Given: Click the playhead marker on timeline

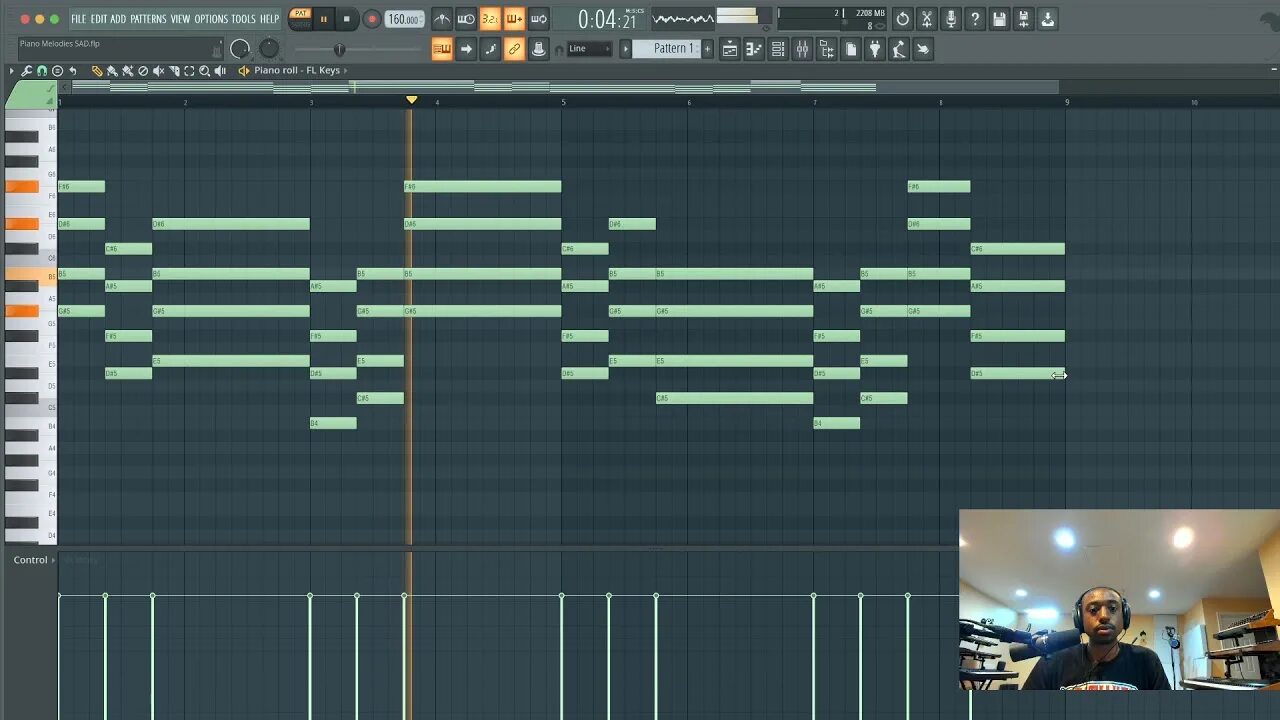Looking at the screenshot, I should tap(411, 100).
